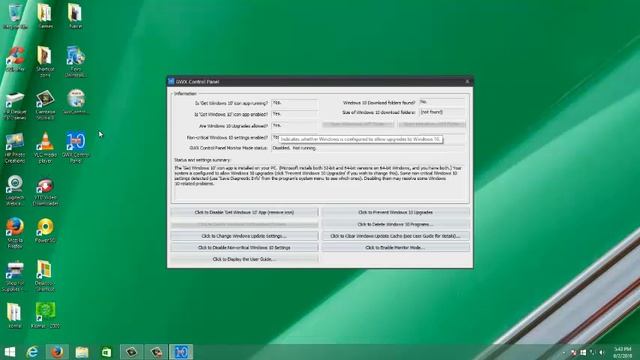Click the status and settings summary text box

pos(320,182)
